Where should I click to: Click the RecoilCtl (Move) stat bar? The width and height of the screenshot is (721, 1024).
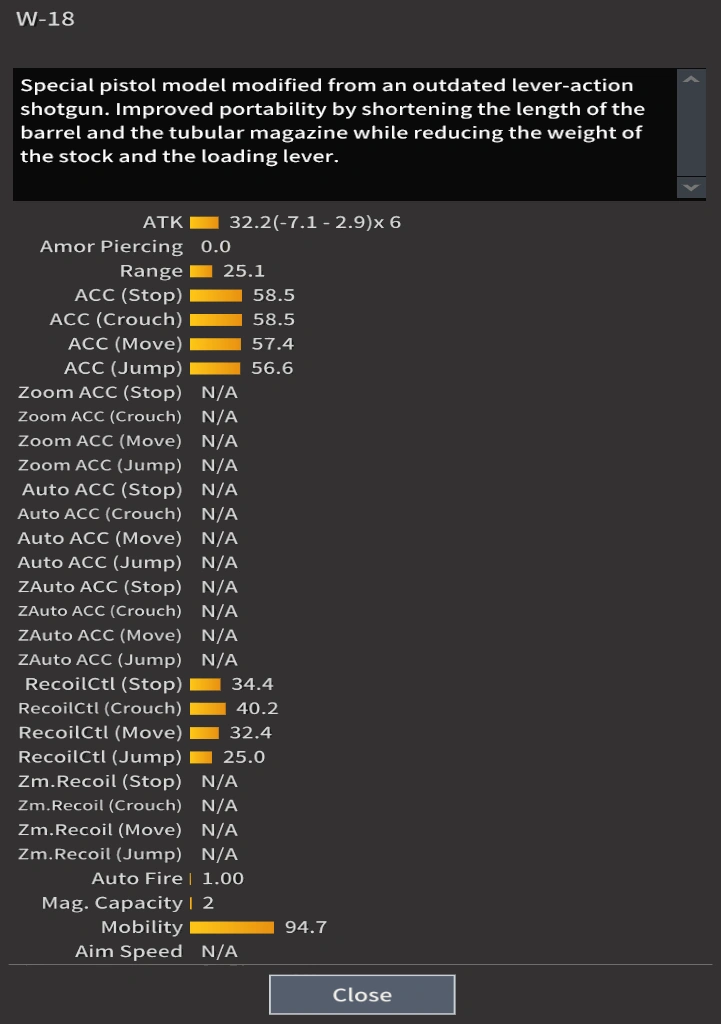point(204,733)
